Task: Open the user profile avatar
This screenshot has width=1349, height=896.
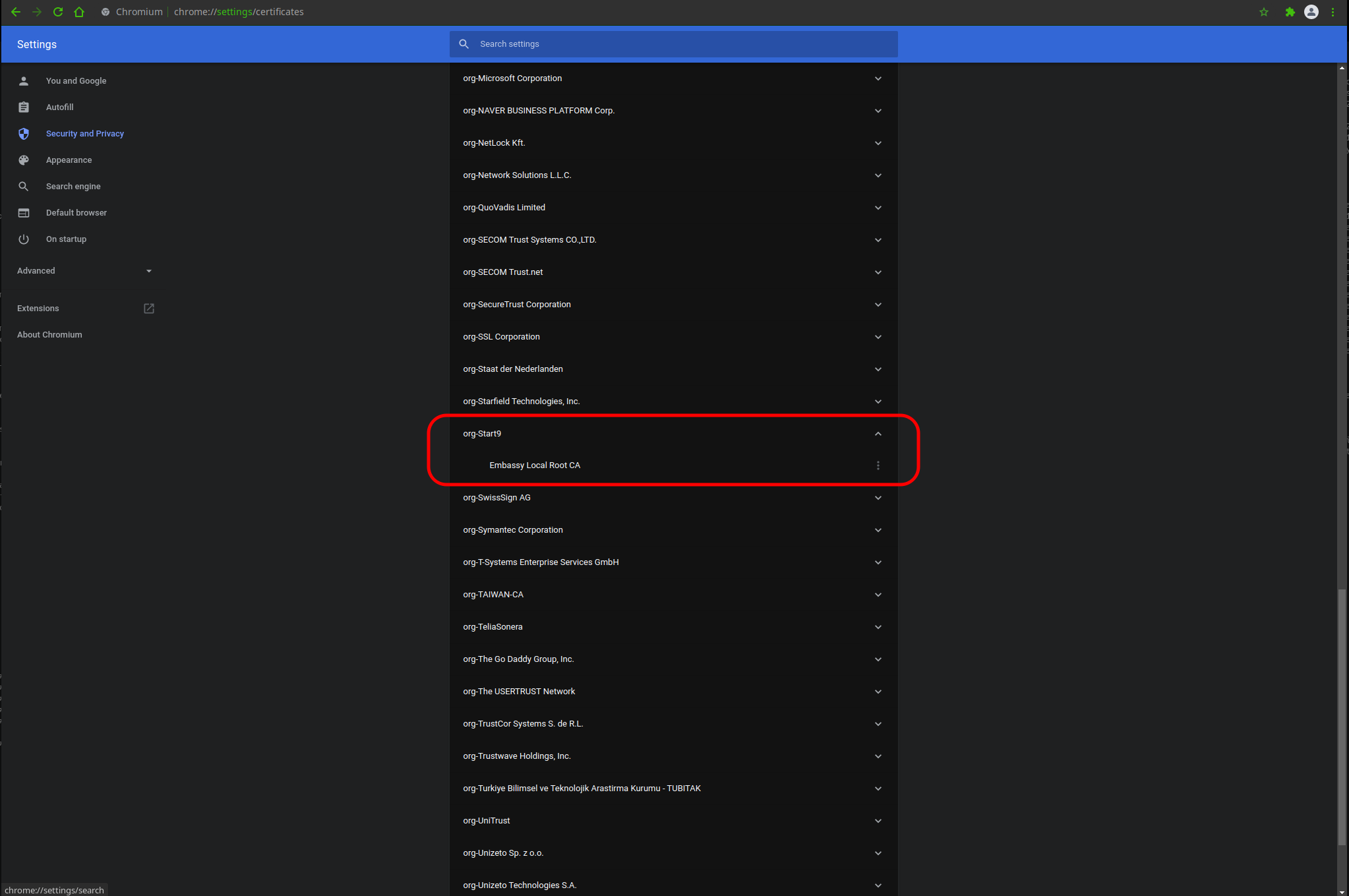Action: pos(1311,12)
